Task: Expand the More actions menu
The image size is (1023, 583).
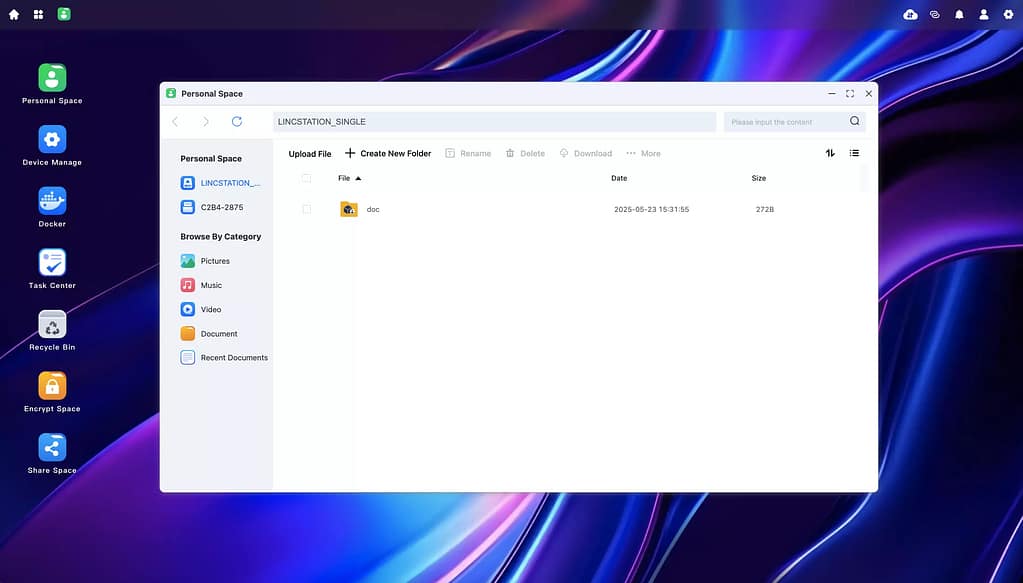Action: point(643,153)
